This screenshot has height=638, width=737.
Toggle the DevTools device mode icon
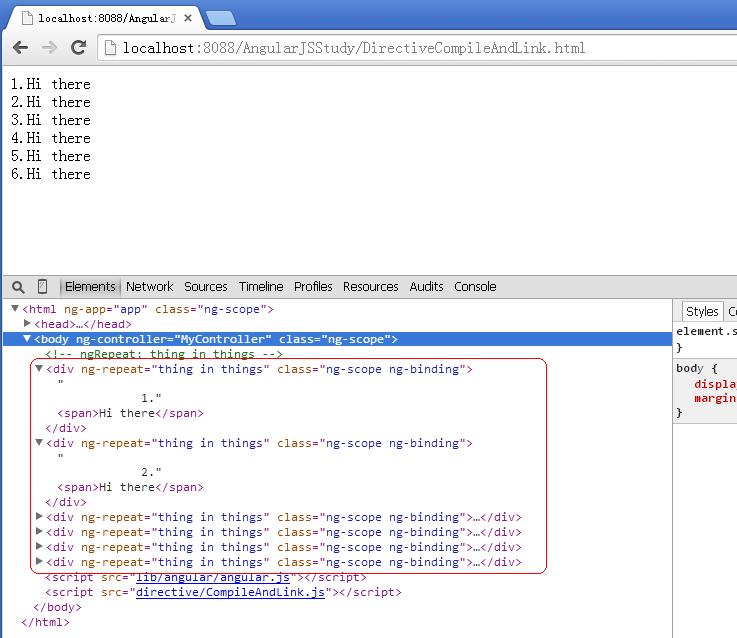tap(42, 286)
